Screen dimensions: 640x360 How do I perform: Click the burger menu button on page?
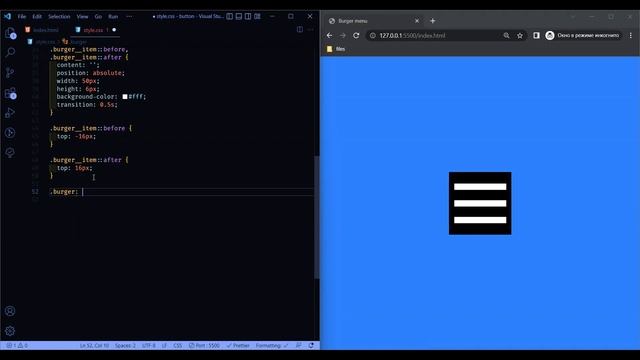[480, 203]
